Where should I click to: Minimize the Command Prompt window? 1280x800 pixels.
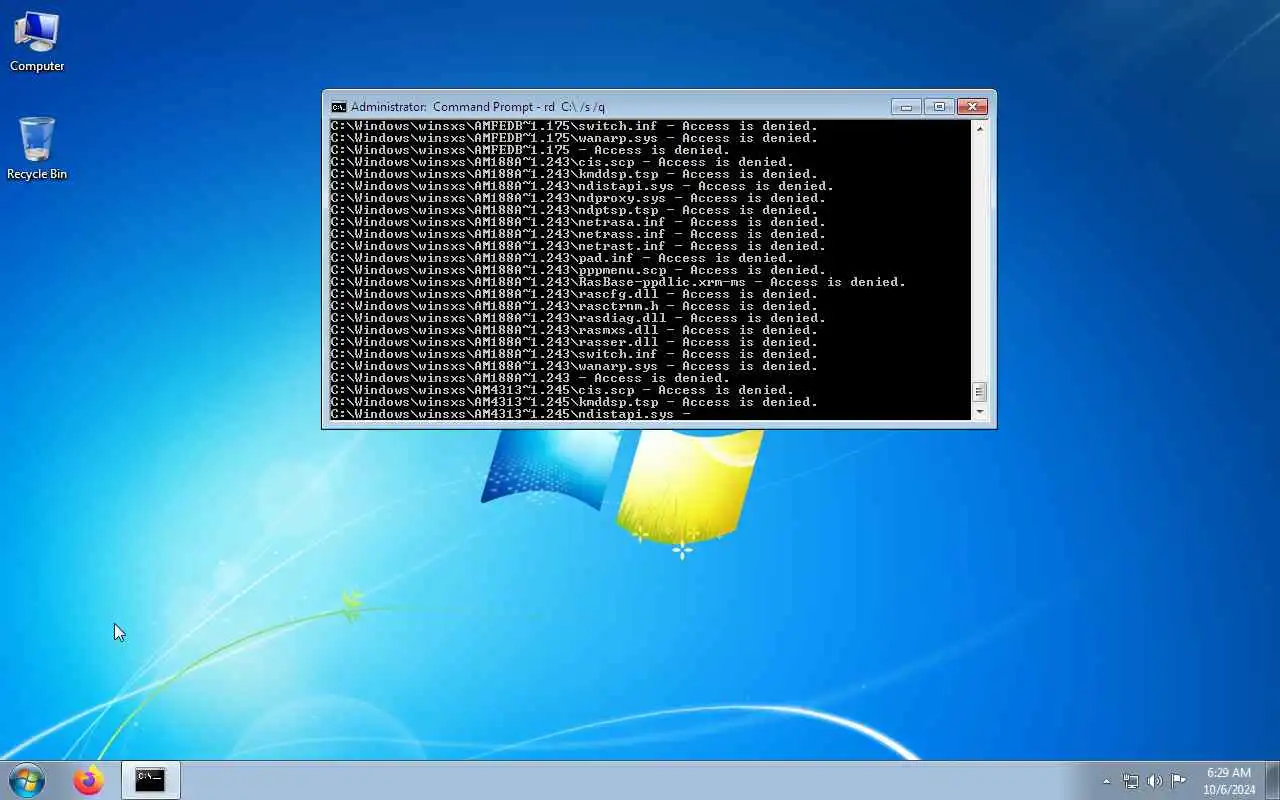pos(906,106)
